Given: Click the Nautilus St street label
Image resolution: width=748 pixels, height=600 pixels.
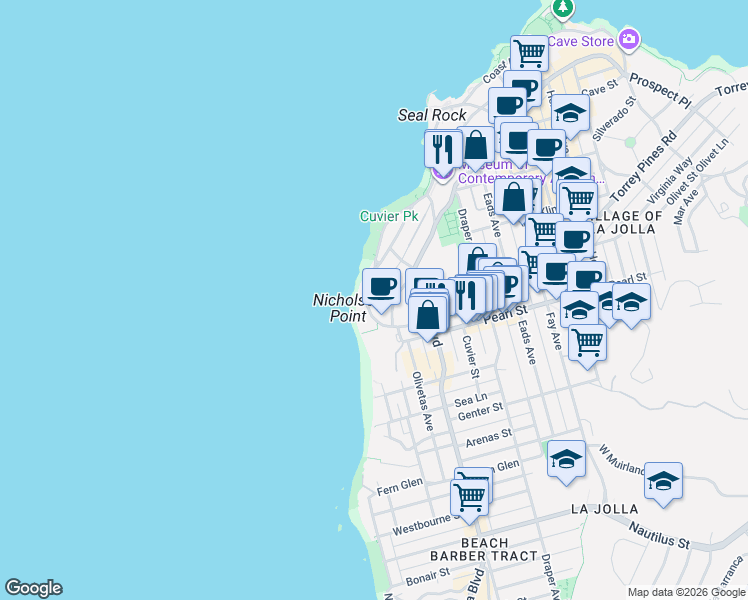Looking at the screenshot, I should [x=659, y=535].
